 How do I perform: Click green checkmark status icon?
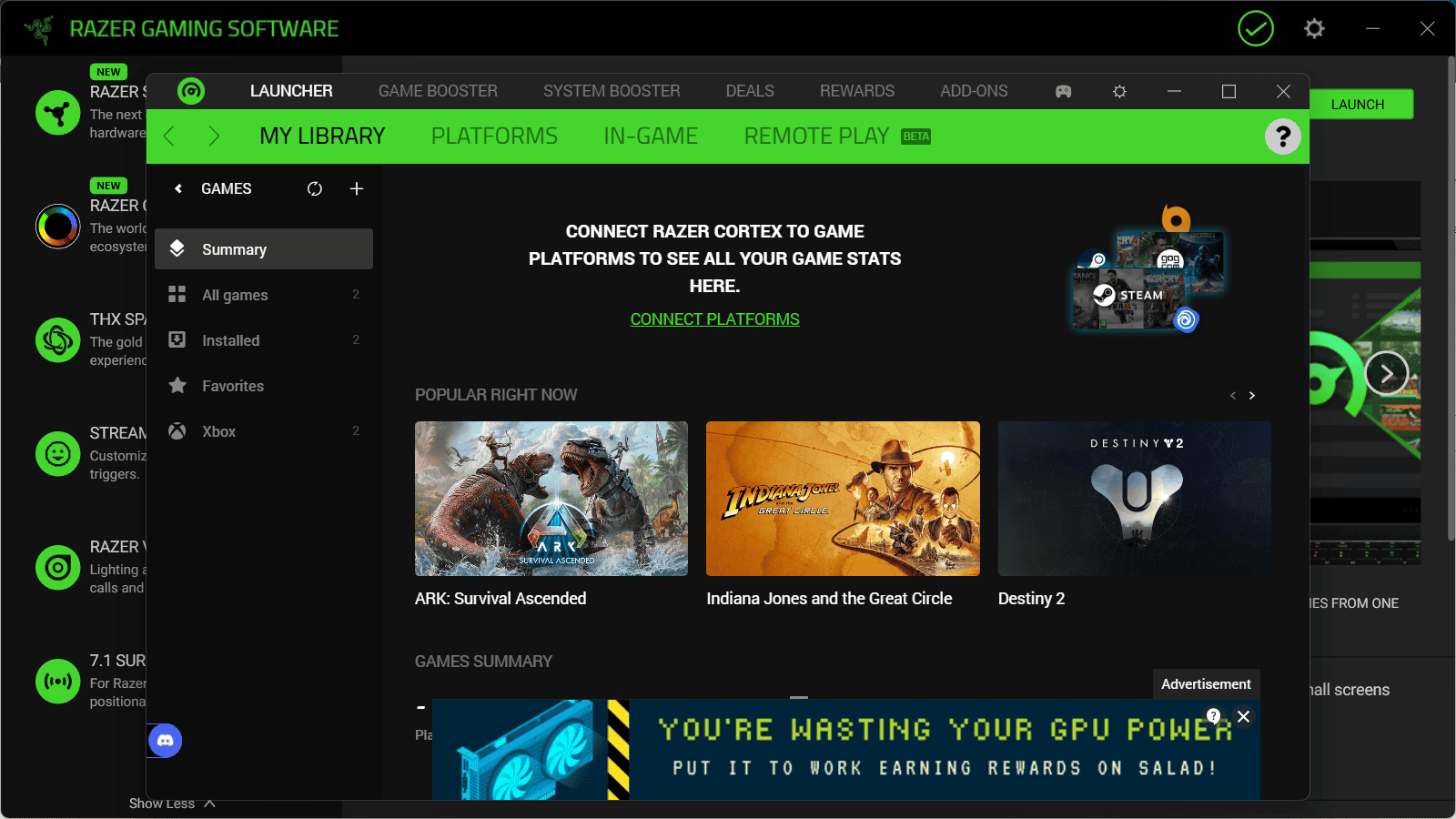tap(1256, 29)
